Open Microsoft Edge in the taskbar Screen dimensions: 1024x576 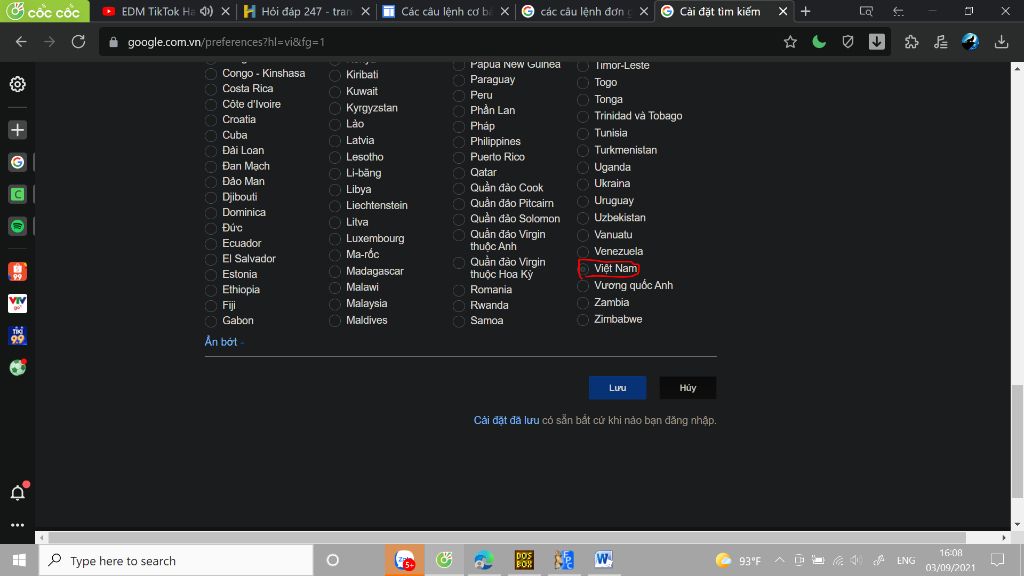point(484,560)
